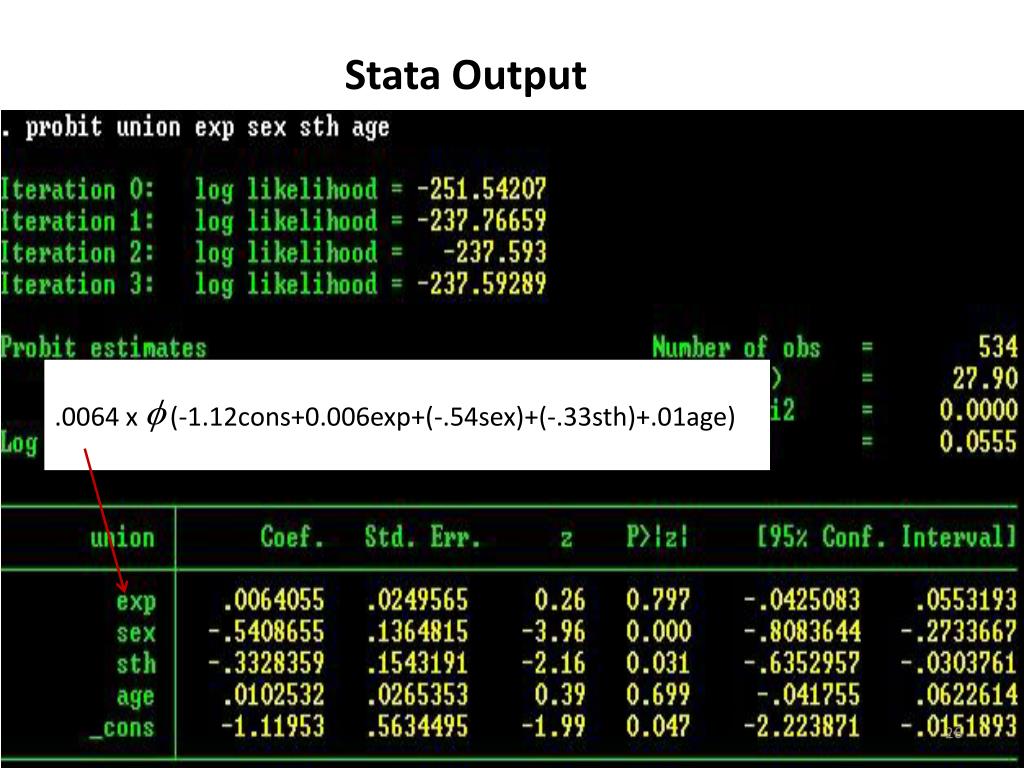The image size is (1024, 768).
Task: Click the pseudo R-squared value 0.0555
Action: point(978,442)
